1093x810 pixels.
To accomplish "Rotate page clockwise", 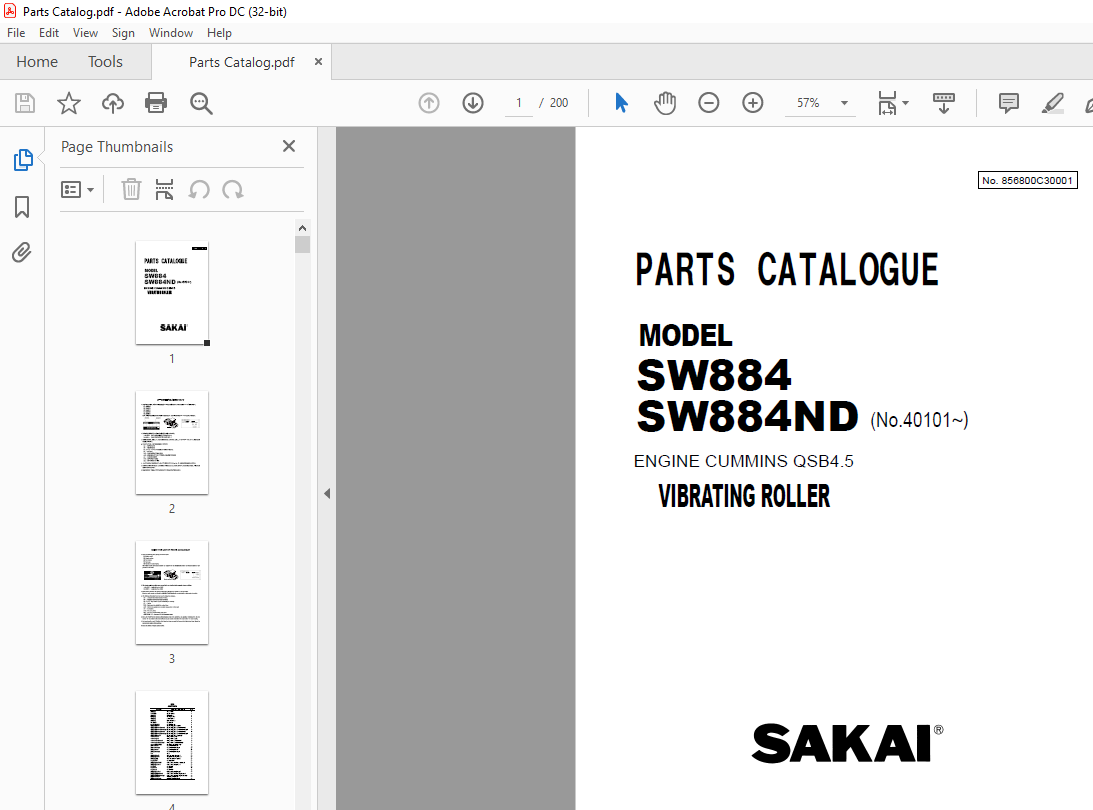I will coord(232,190).
